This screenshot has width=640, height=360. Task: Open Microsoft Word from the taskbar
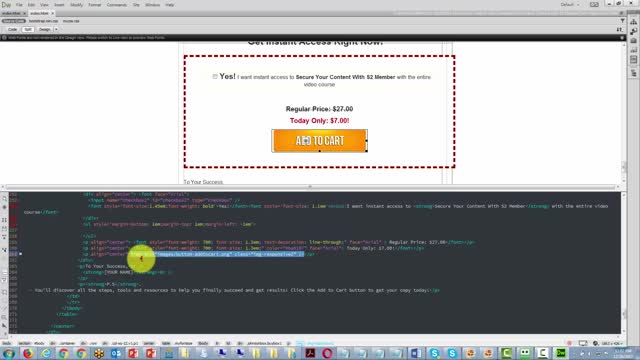(416, 353)
